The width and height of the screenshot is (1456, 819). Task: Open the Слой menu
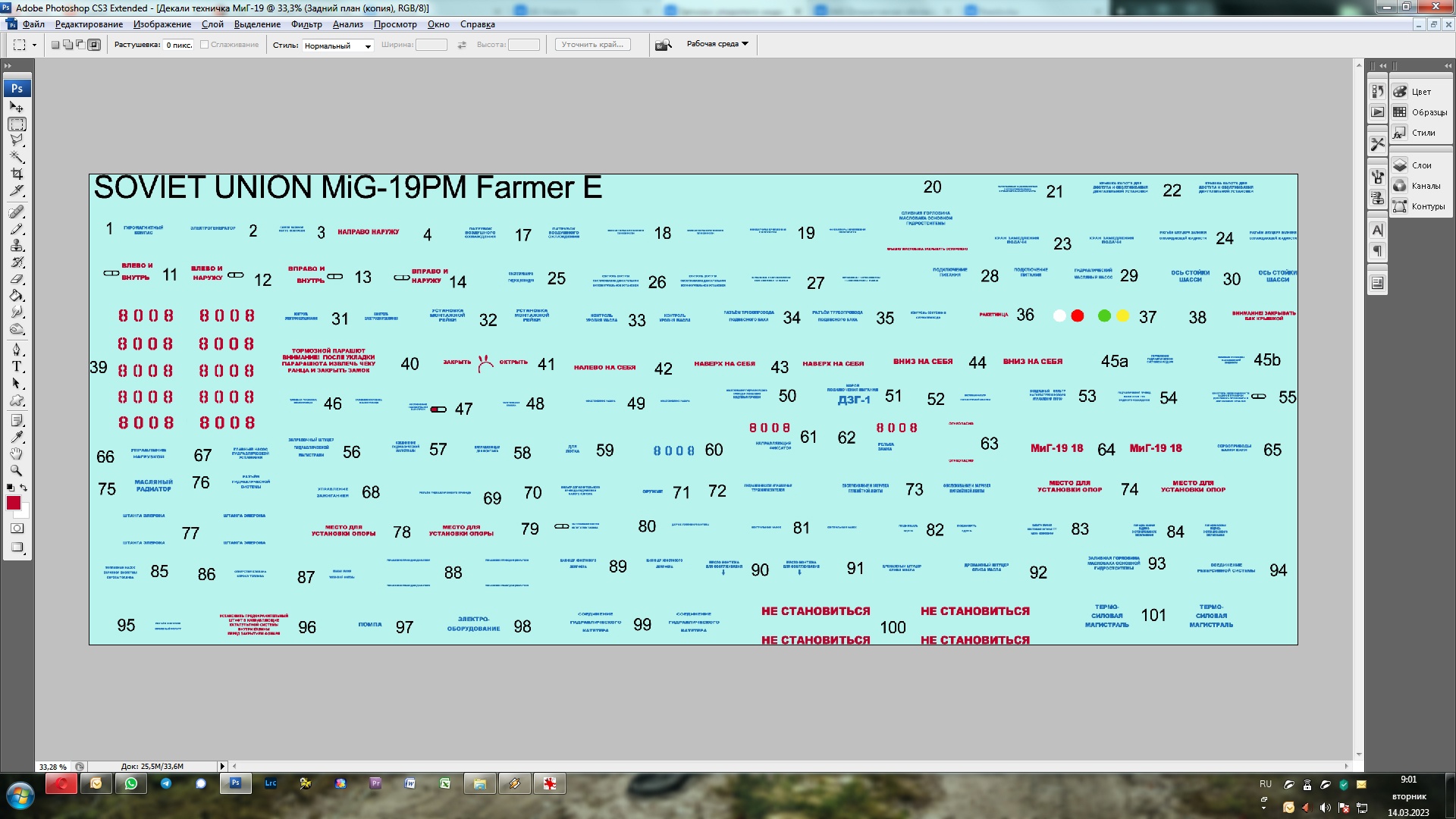click(x=212, y=24)
